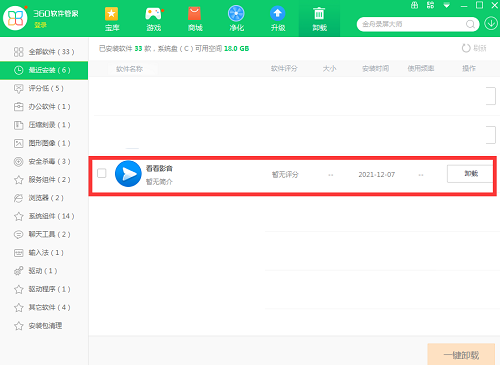Viewport: 500px width, 365px height.
Task: Select the 卸载 trash can tab
Action: (x=319, y=19)
